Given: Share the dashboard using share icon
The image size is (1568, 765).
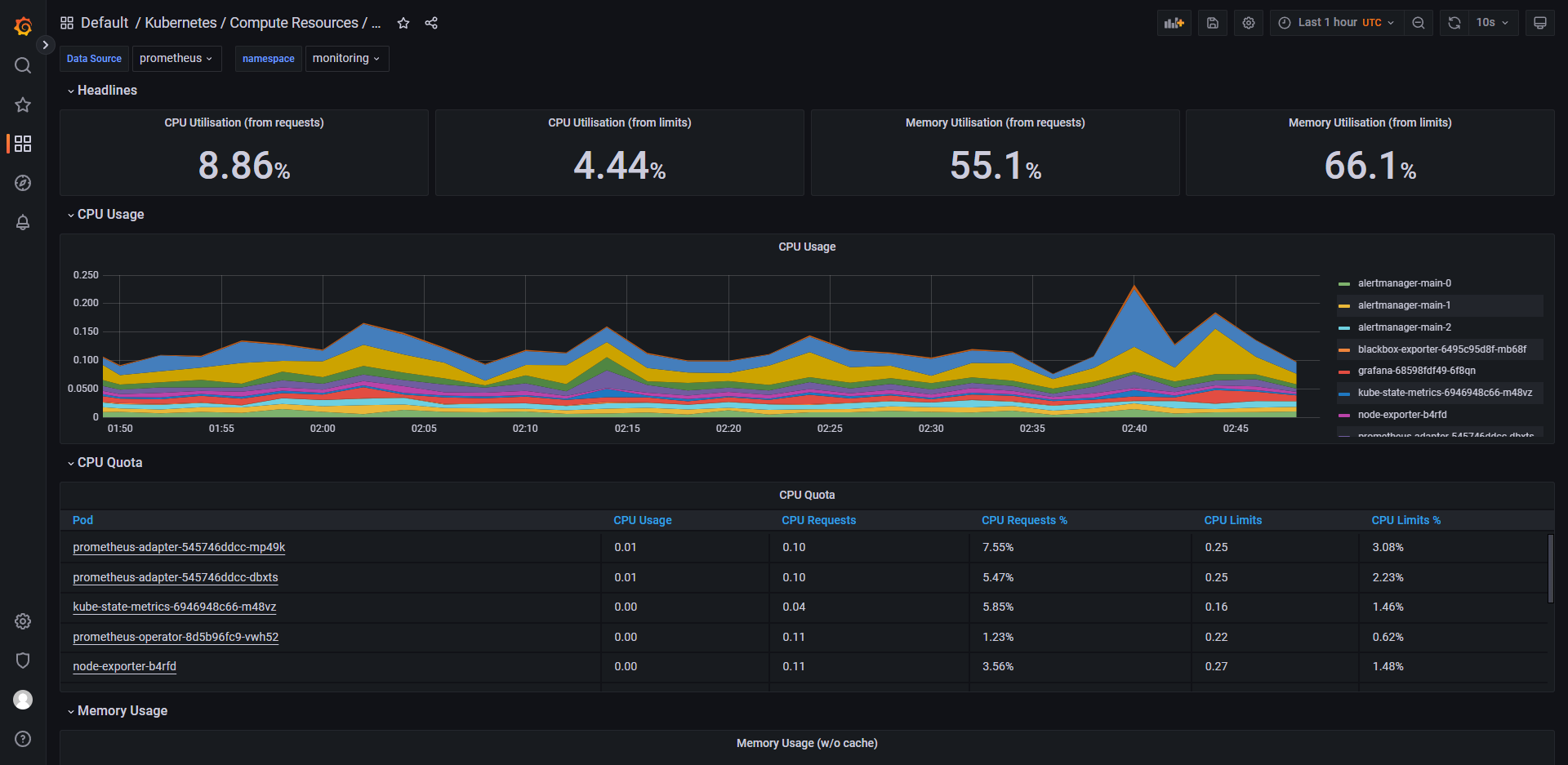Looking at the screenshot, I should click(x=431, y=23).
